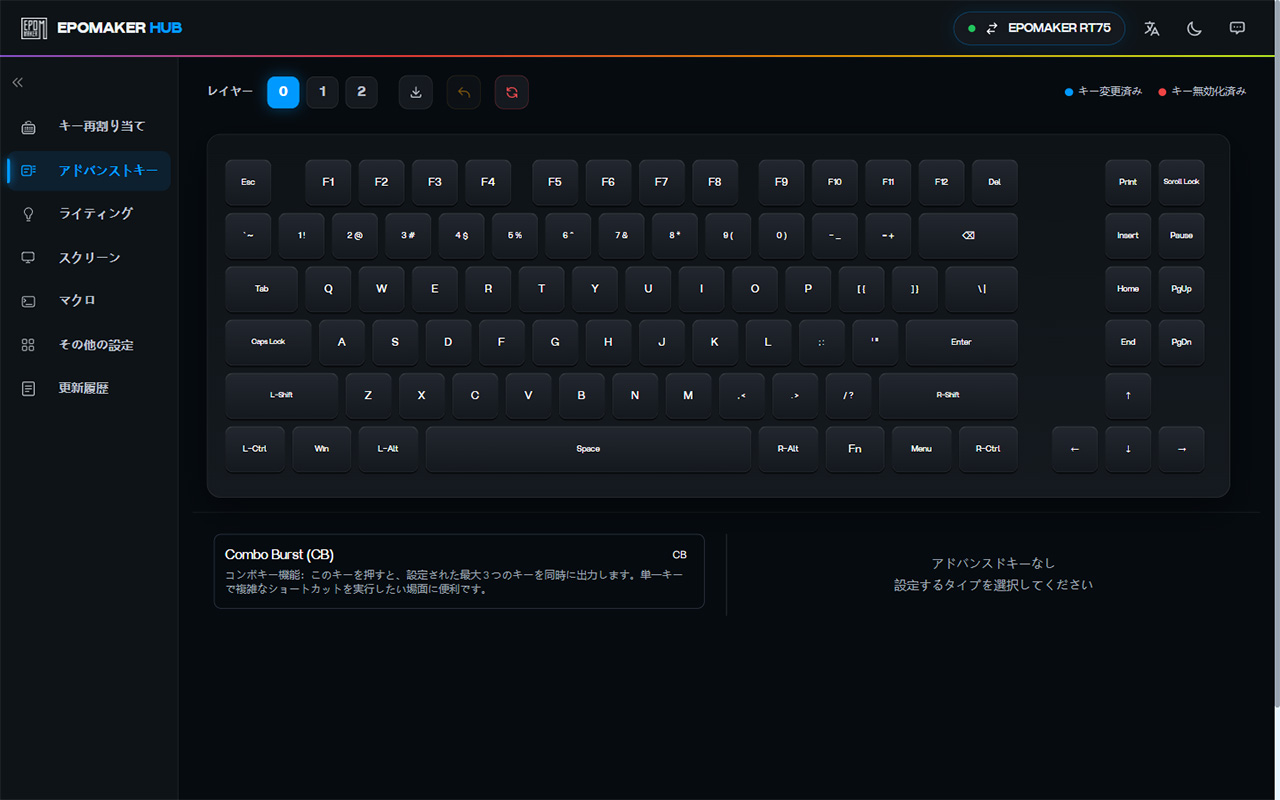Select the right arrow key
Viewport: 1280px width, 800px height.
1182,449
